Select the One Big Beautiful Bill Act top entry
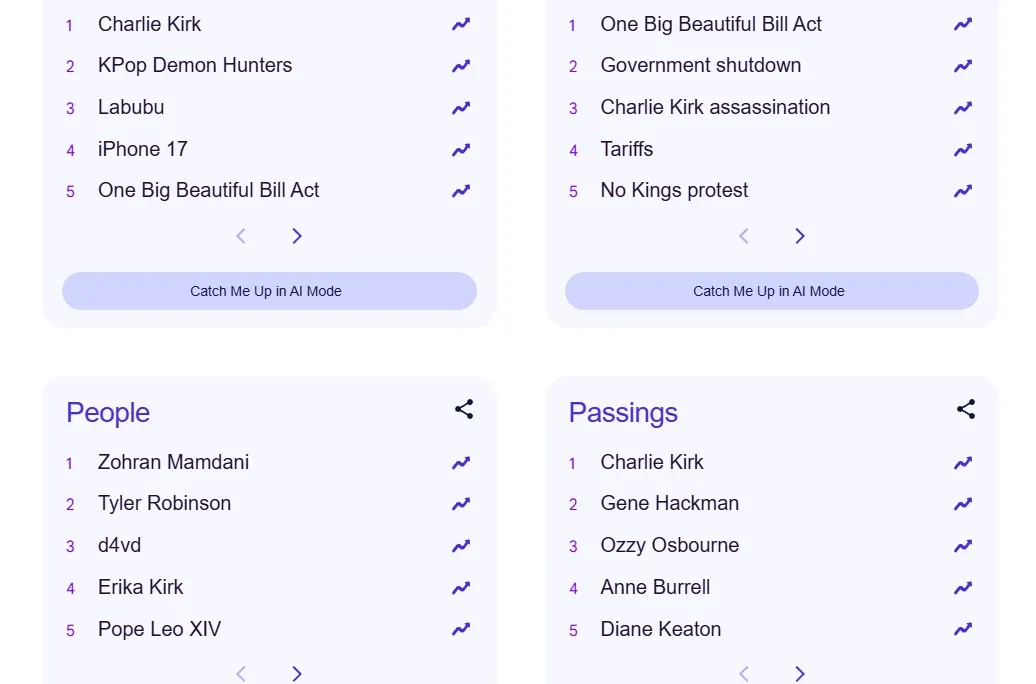Image resolution: width=1036 pixels, height=684 pixels. [710, 24]
